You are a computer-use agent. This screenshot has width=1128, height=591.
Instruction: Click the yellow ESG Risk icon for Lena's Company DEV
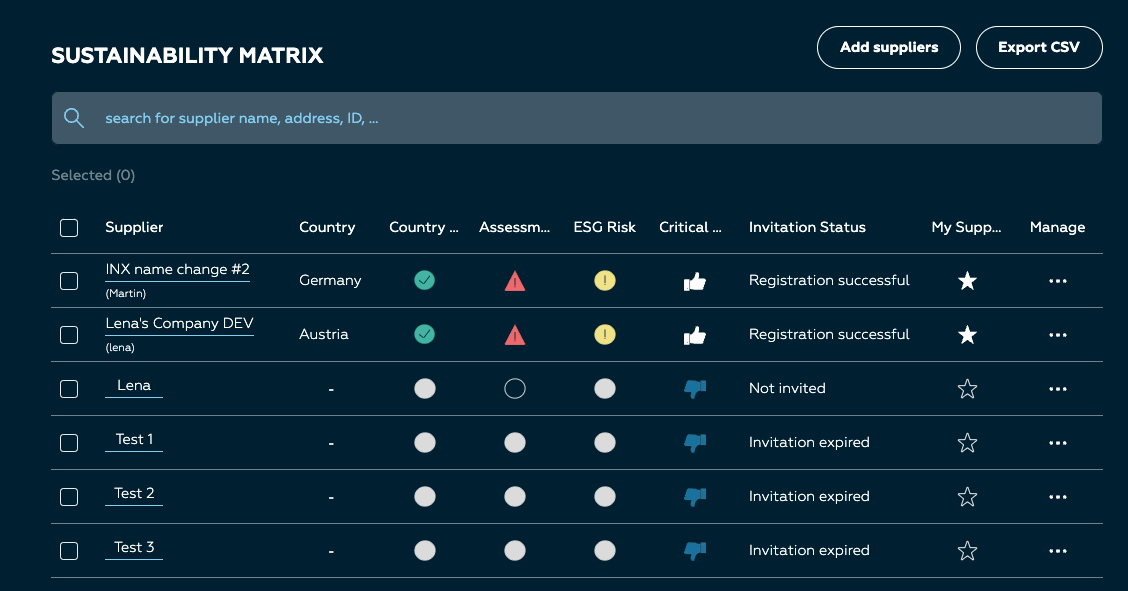point(604,334)
